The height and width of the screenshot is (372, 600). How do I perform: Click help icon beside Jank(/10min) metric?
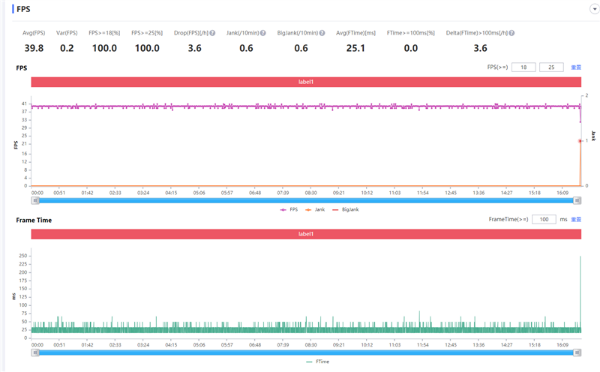(263, 33)
